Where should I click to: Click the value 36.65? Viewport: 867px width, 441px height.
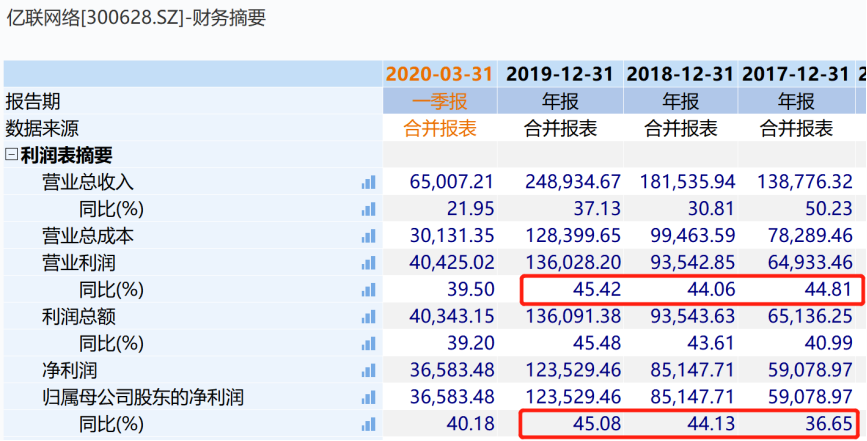[x=828, y=424]
